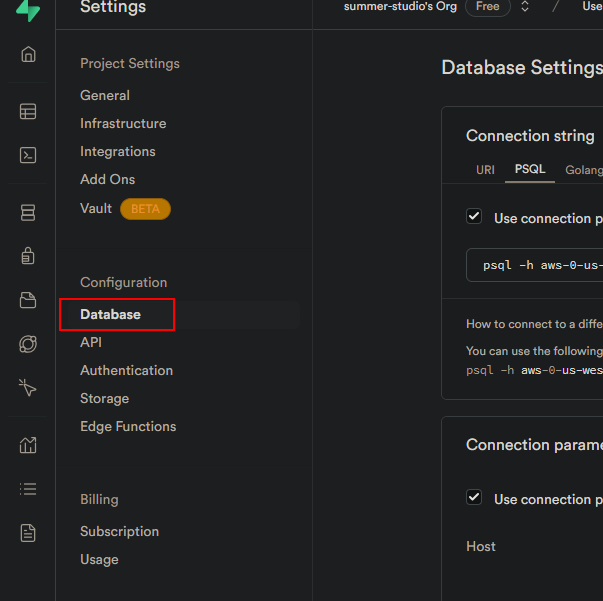Open Subscription under Billing
The width and height of the screenshot is (603, 601).
click(119, 531)
